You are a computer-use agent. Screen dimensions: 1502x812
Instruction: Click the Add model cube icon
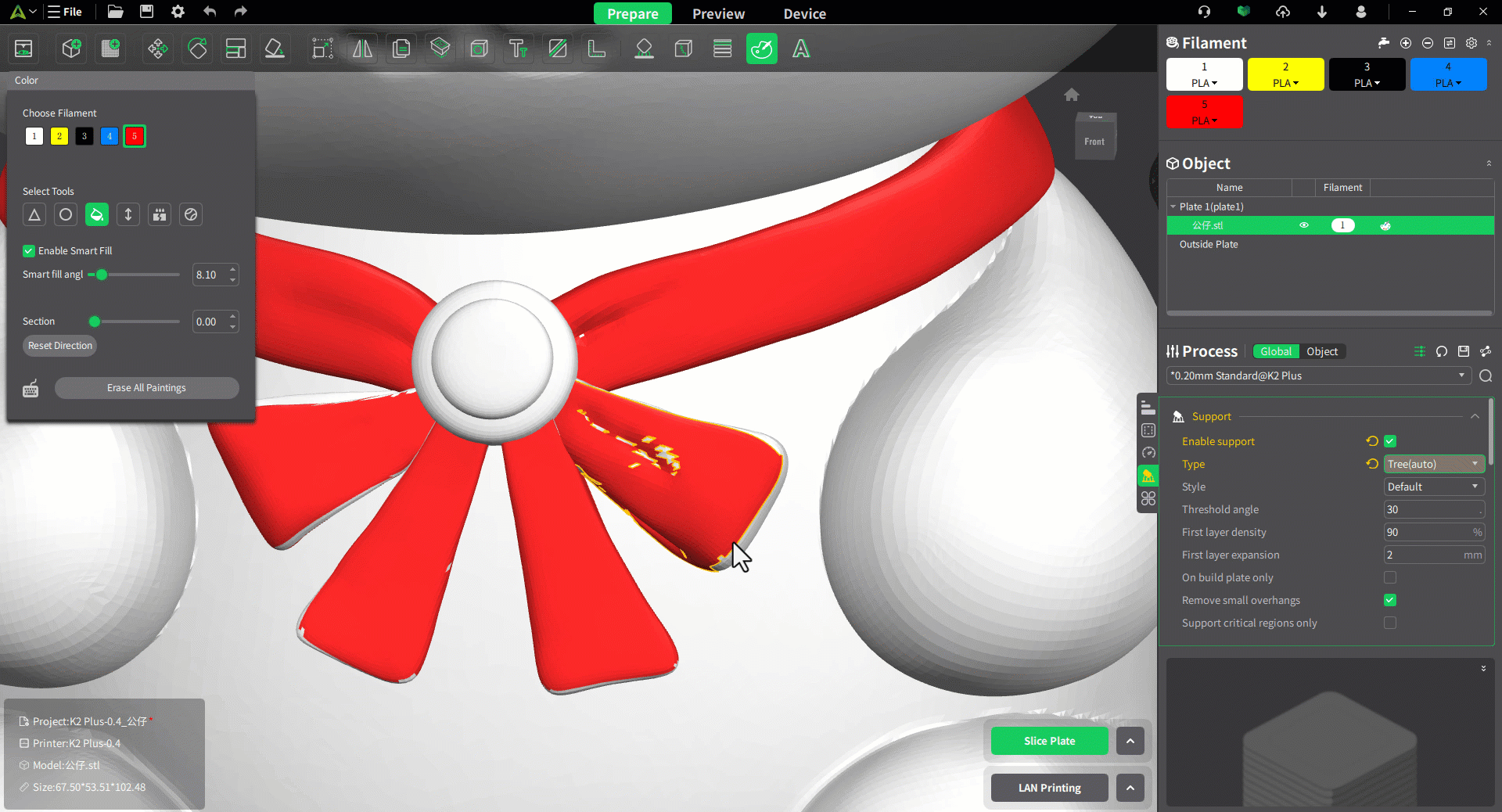pyautogui.click(x=71, y=49)
